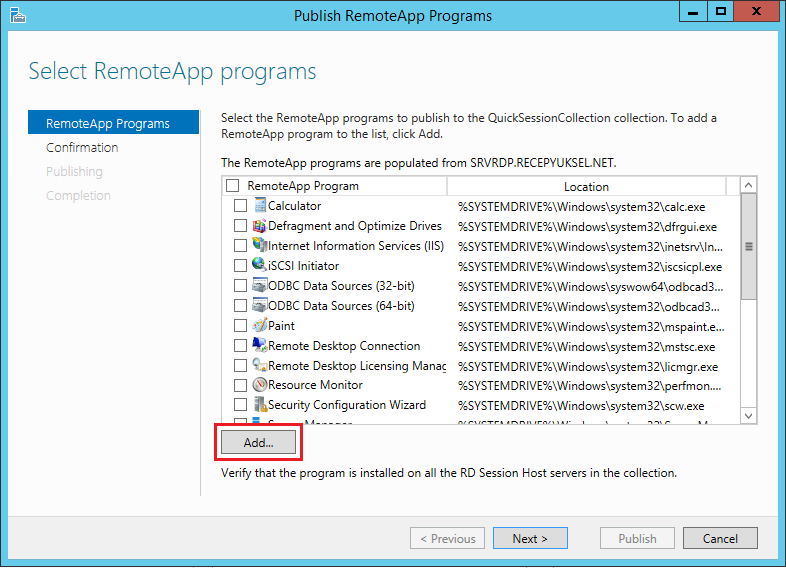Select the Calculator program name
Viewport: 786px width, 568px height.
tap(294, 206)
